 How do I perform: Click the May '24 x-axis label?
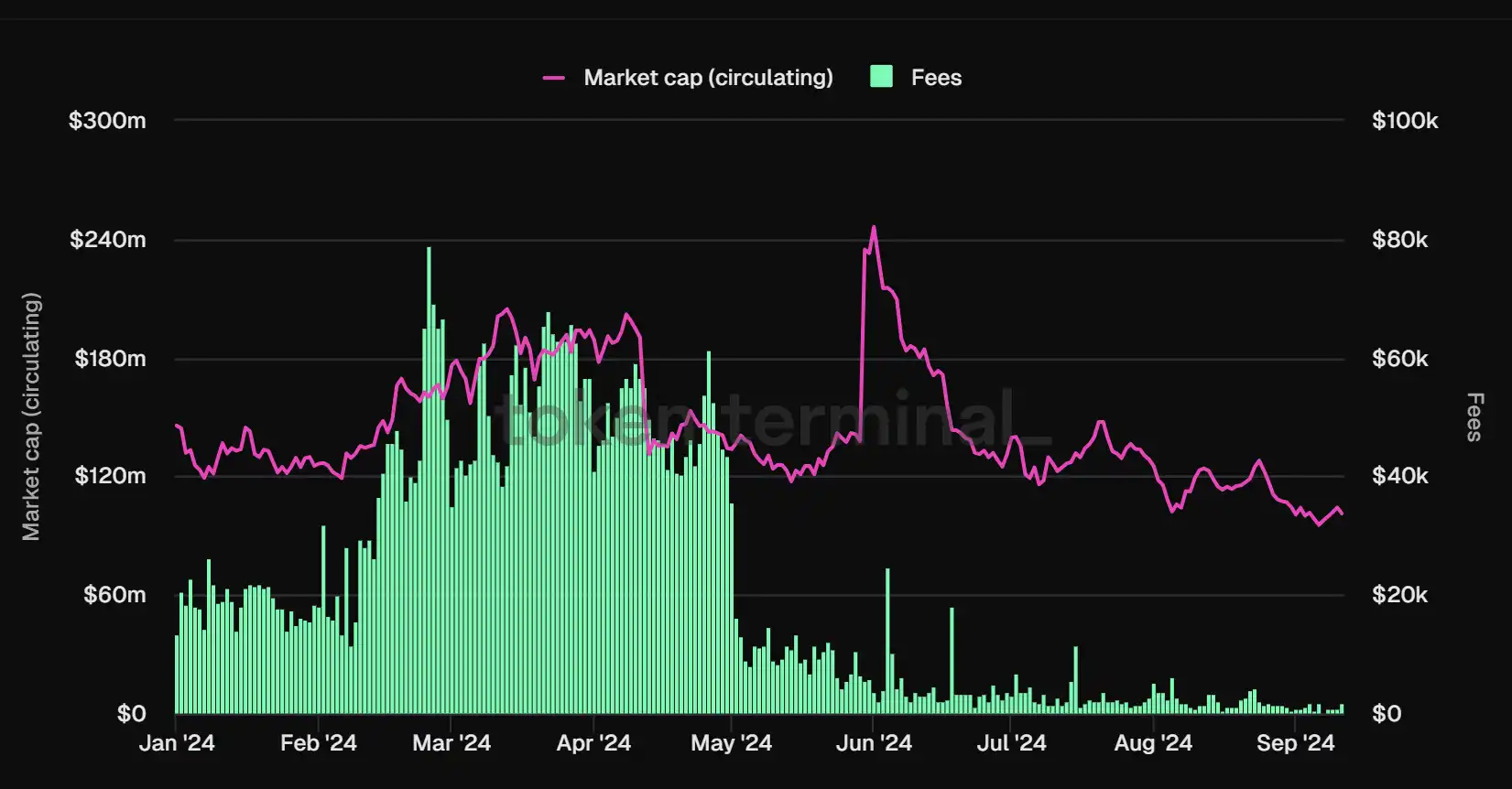coord(731,742)
